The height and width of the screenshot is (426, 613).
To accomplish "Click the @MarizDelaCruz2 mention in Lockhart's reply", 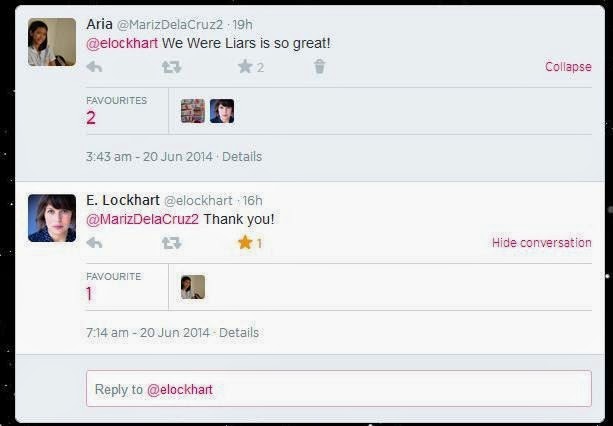I will click(x=142, y=219).
